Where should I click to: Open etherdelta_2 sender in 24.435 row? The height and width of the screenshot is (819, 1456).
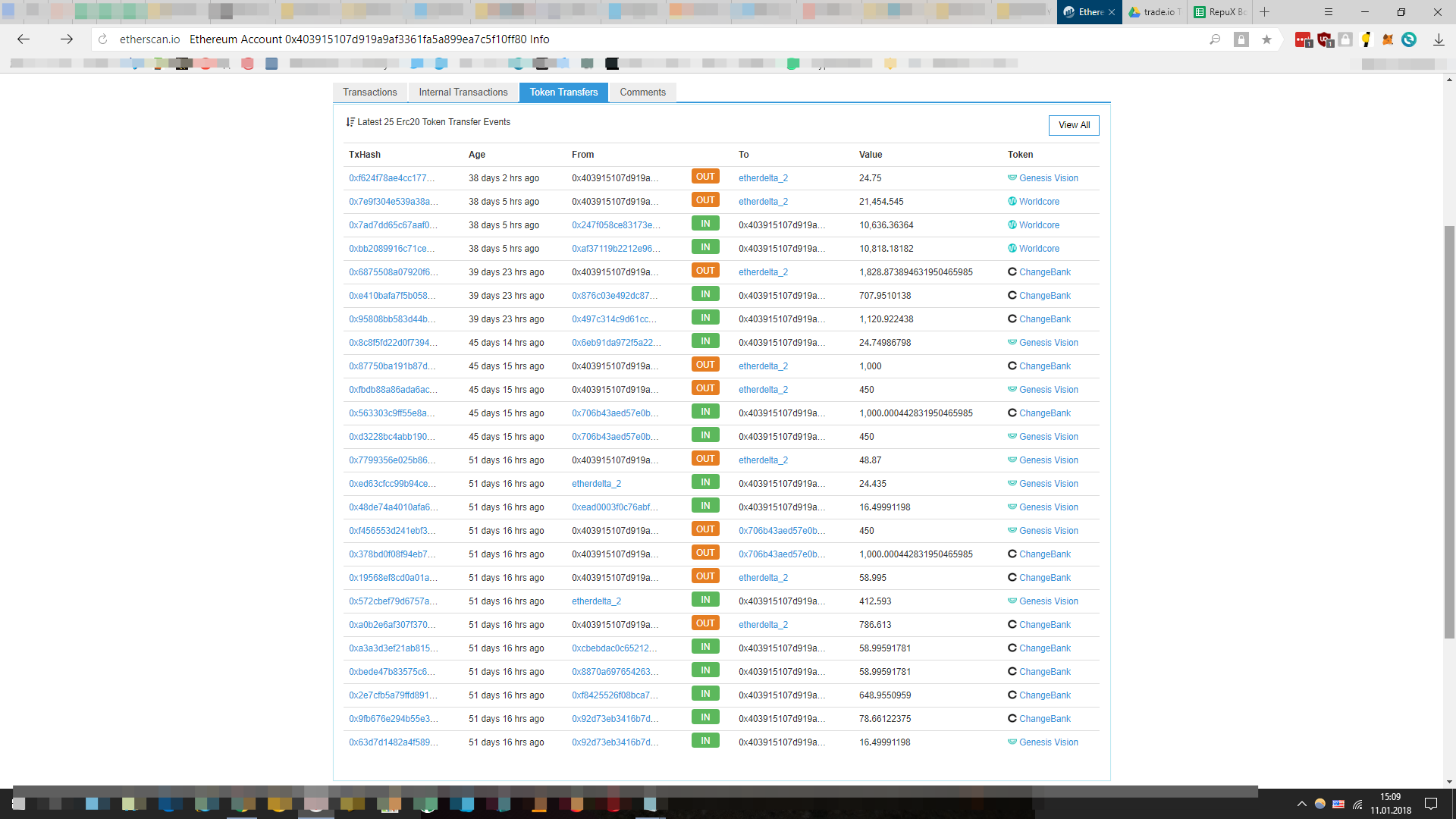pyautogui.click(x=596, y=484)
